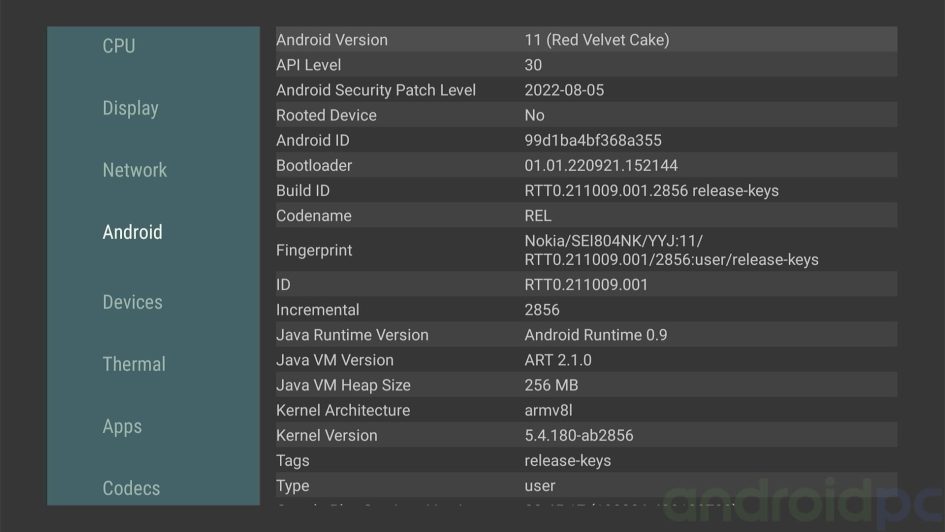The image size is (945, 532).
Task: Open the Apps sidebar item
Action: 122,426
